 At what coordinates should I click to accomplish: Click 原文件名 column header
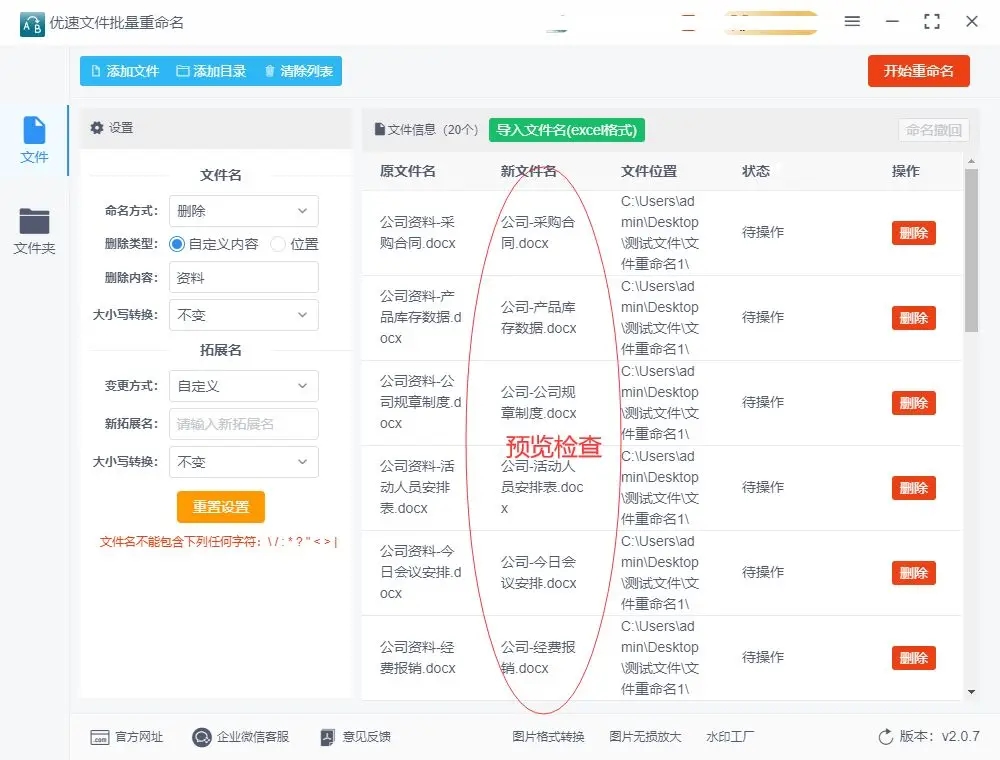click(x=408, y=171)
